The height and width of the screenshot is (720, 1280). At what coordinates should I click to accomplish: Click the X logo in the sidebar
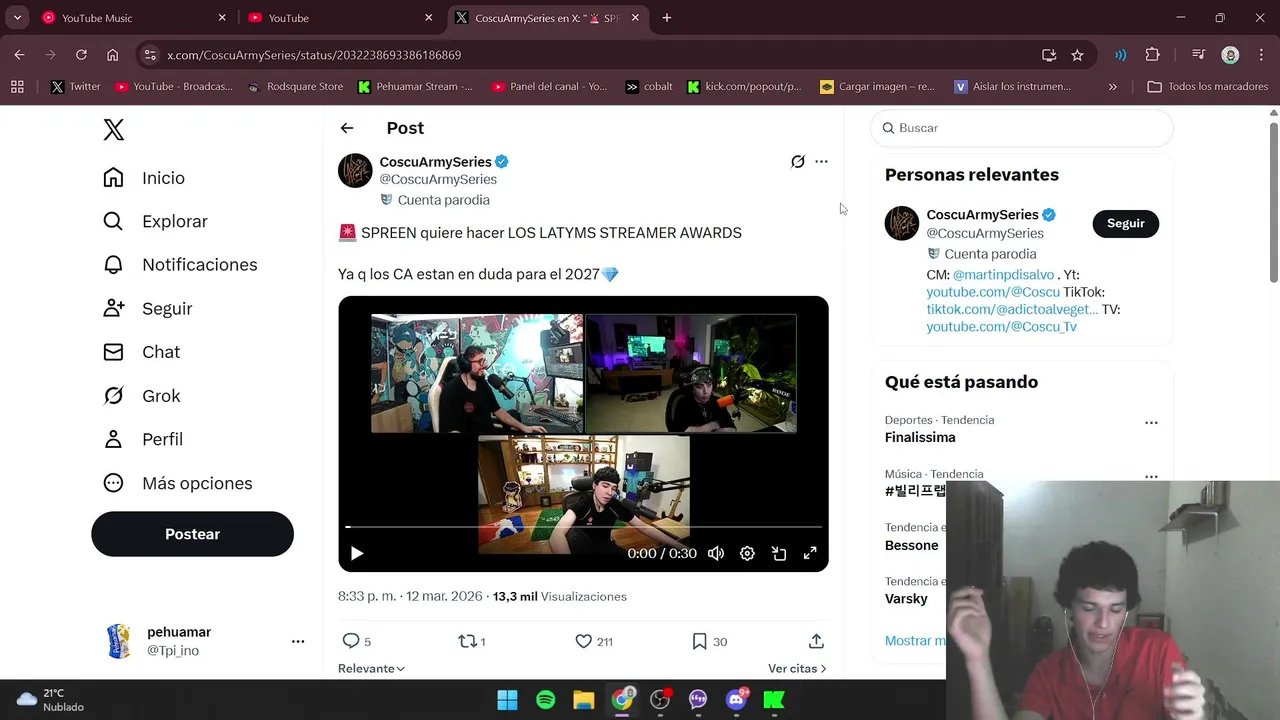tap(114, 129)
